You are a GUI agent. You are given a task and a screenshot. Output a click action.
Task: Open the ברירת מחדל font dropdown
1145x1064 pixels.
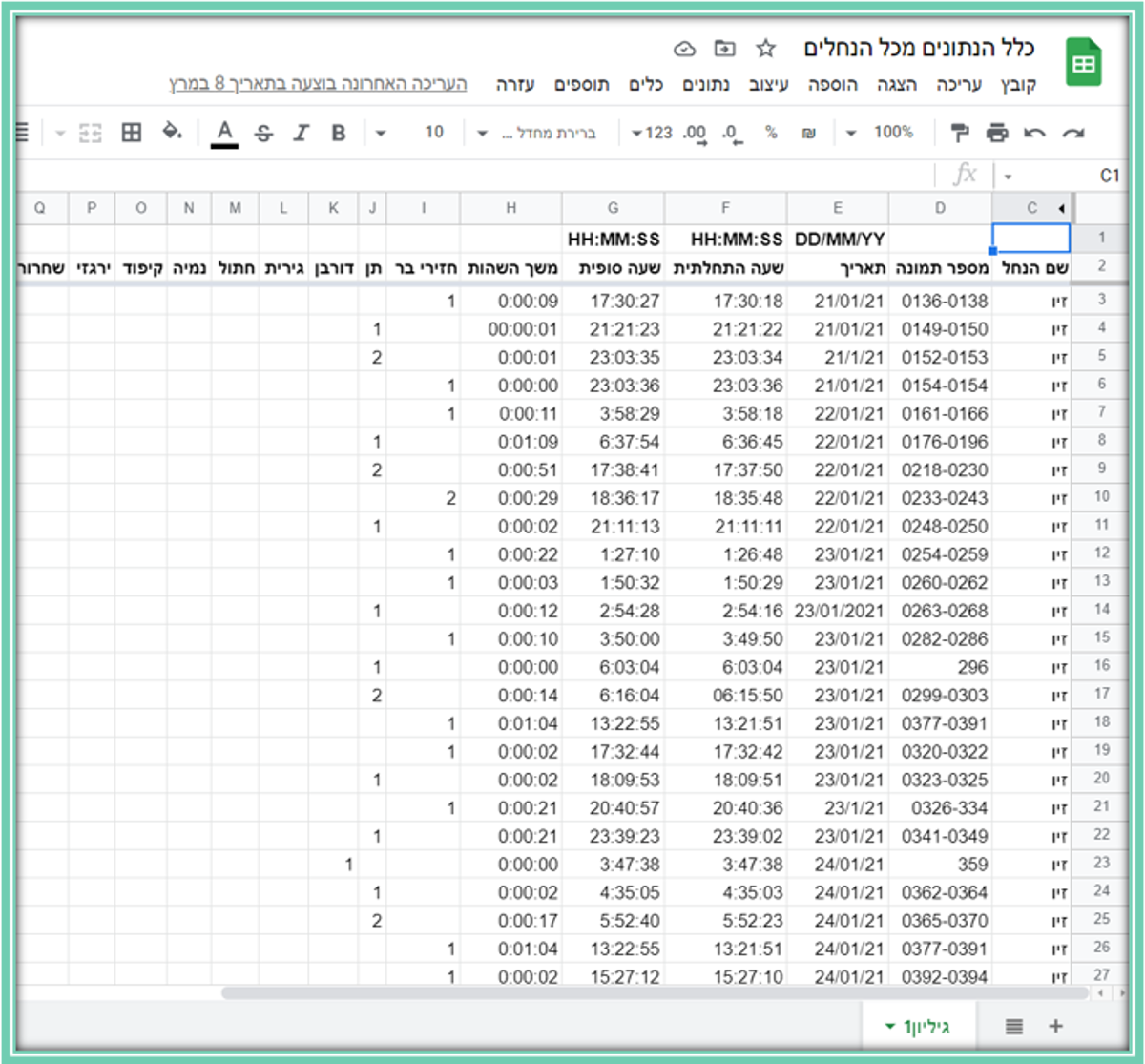536,133
